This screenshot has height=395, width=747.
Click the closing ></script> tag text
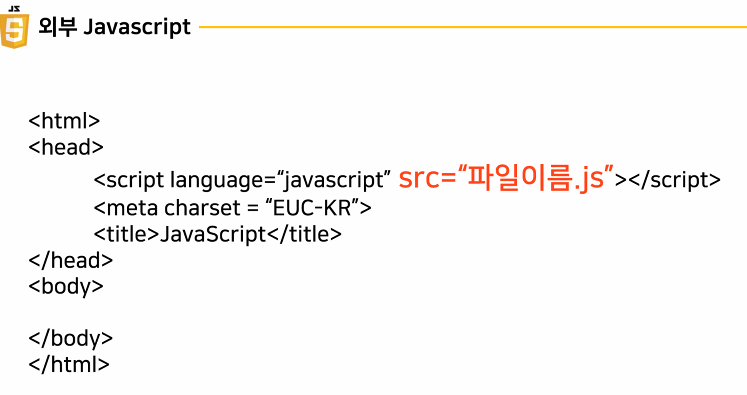pos(667,180)
